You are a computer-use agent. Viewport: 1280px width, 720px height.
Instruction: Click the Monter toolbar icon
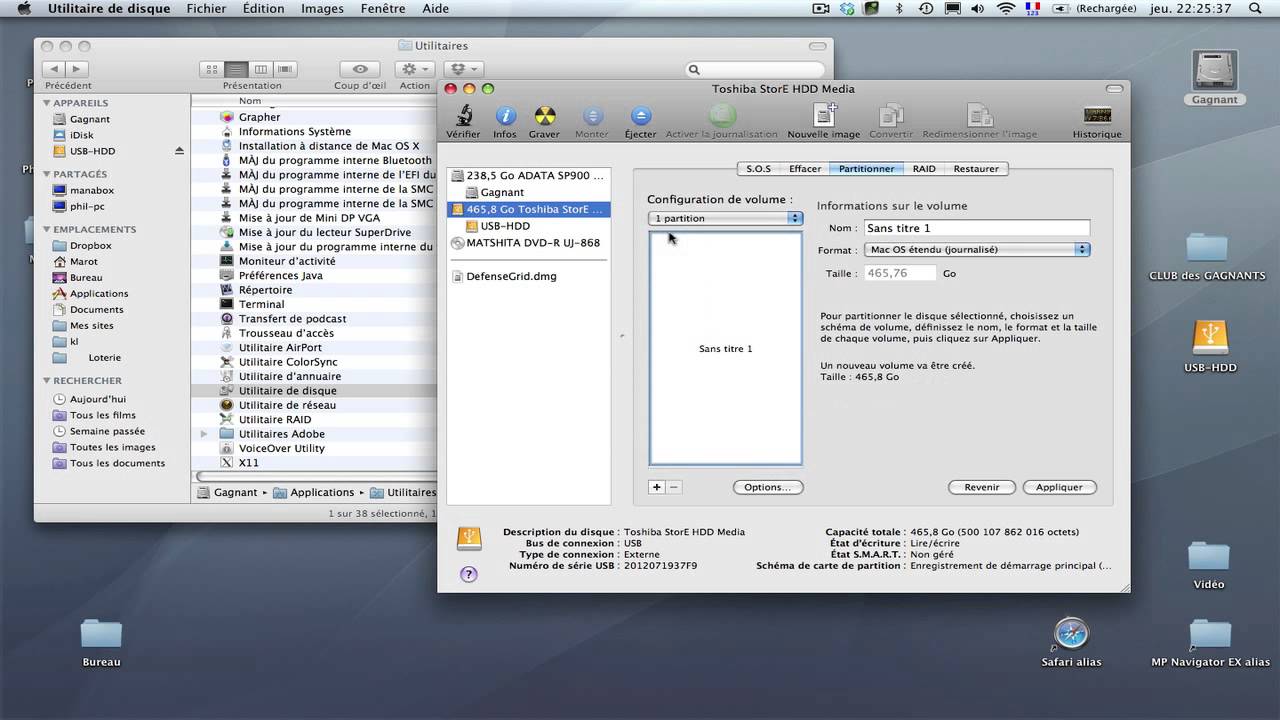click(x=592, y=116)
